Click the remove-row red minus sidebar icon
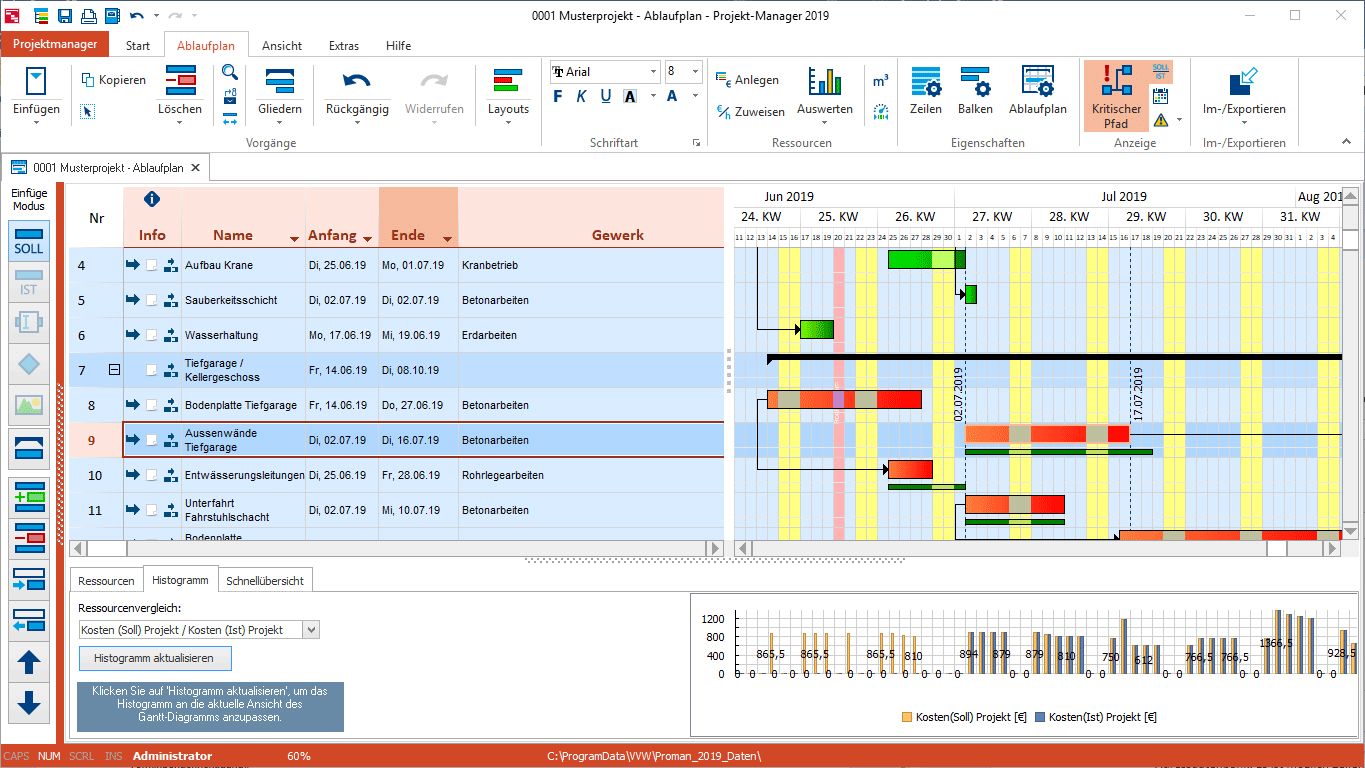This screenshot has height=768, width=1365. coord(29,538)
